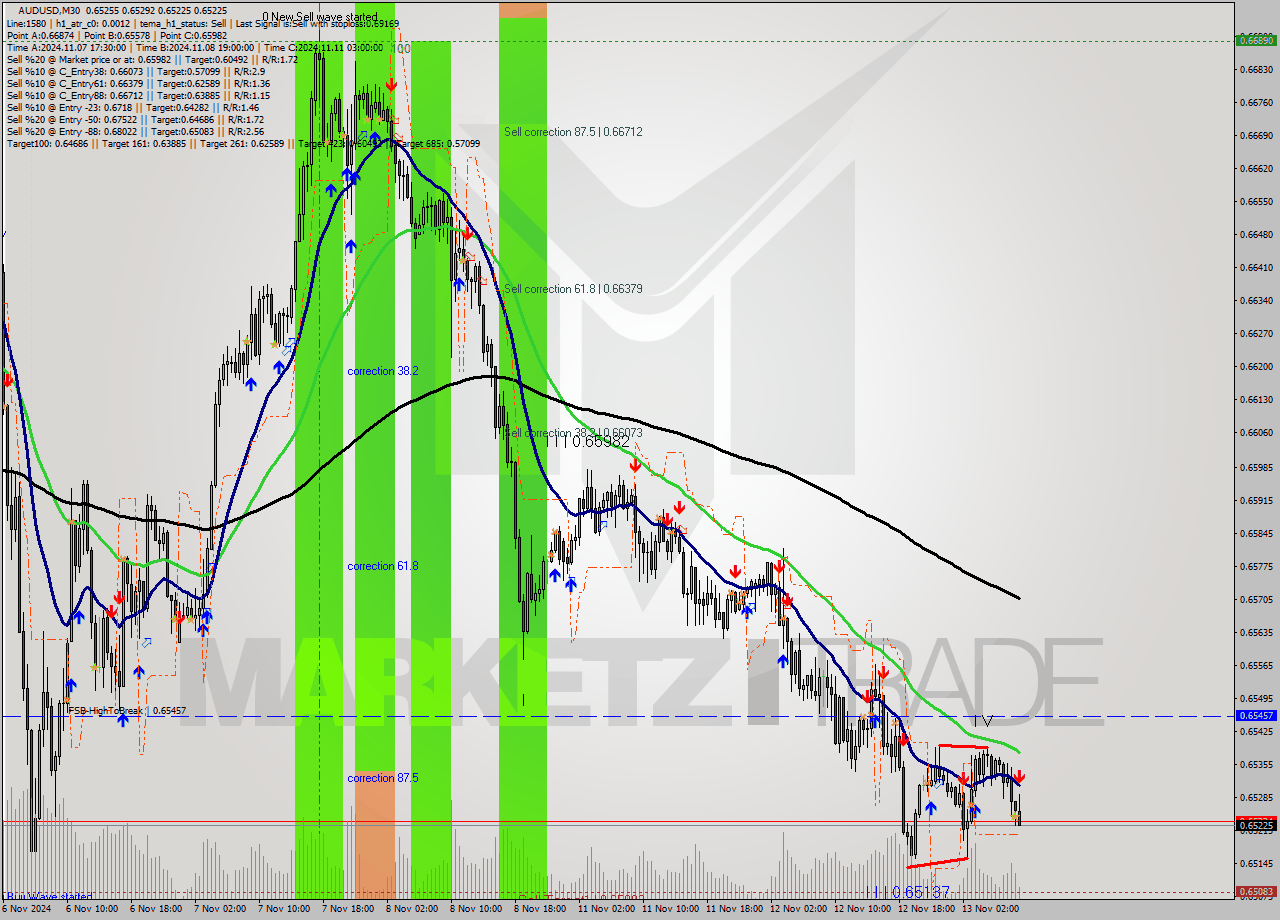1280x920 pixels.
Task: Click the 'Line:1580' indicator info line
Action: 202,23
